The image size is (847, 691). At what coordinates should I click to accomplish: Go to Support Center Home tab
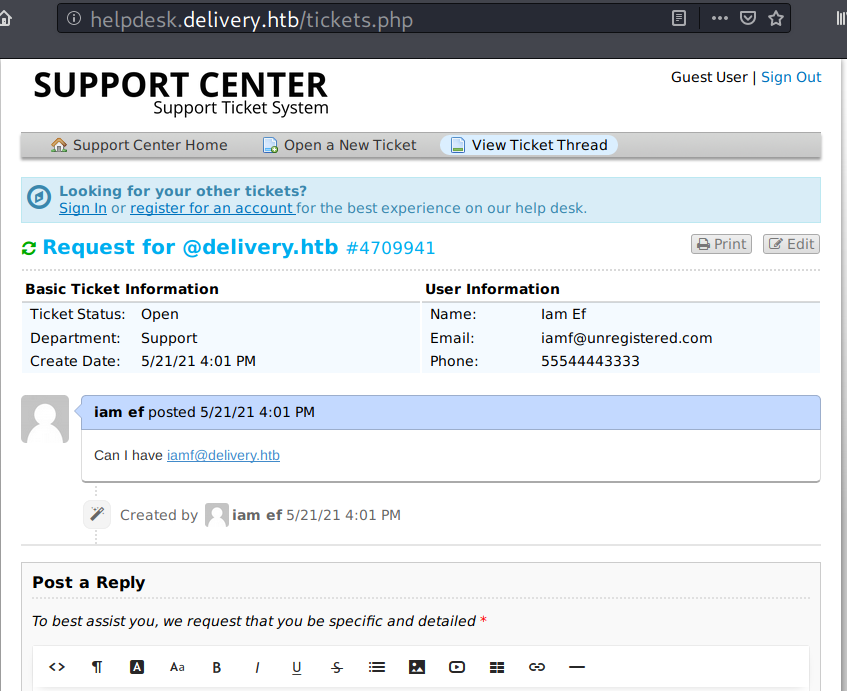coord(139,145)
